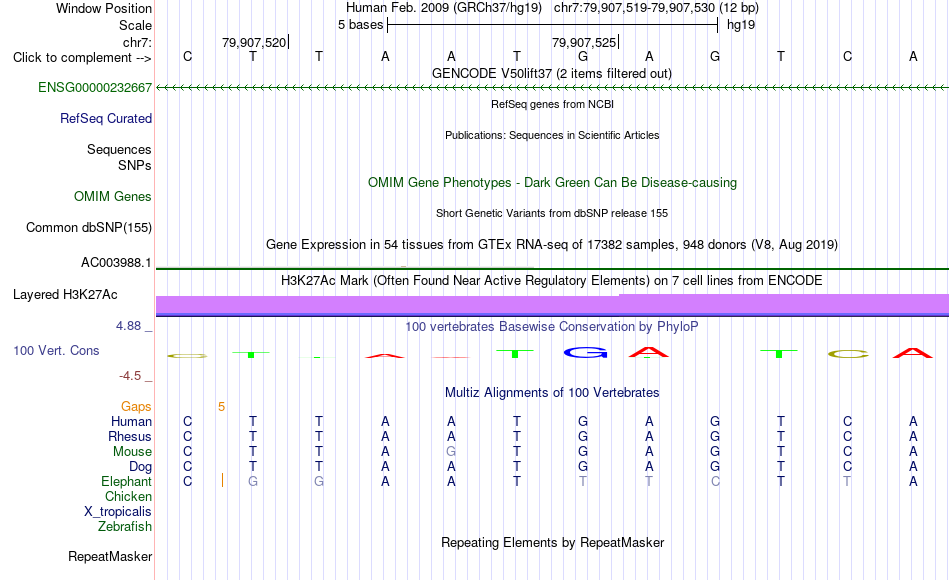Select the X_tropicalis alignment row label
Image resolution: width=950 pixels, height=580 pixels.
(x=118, y=512)
